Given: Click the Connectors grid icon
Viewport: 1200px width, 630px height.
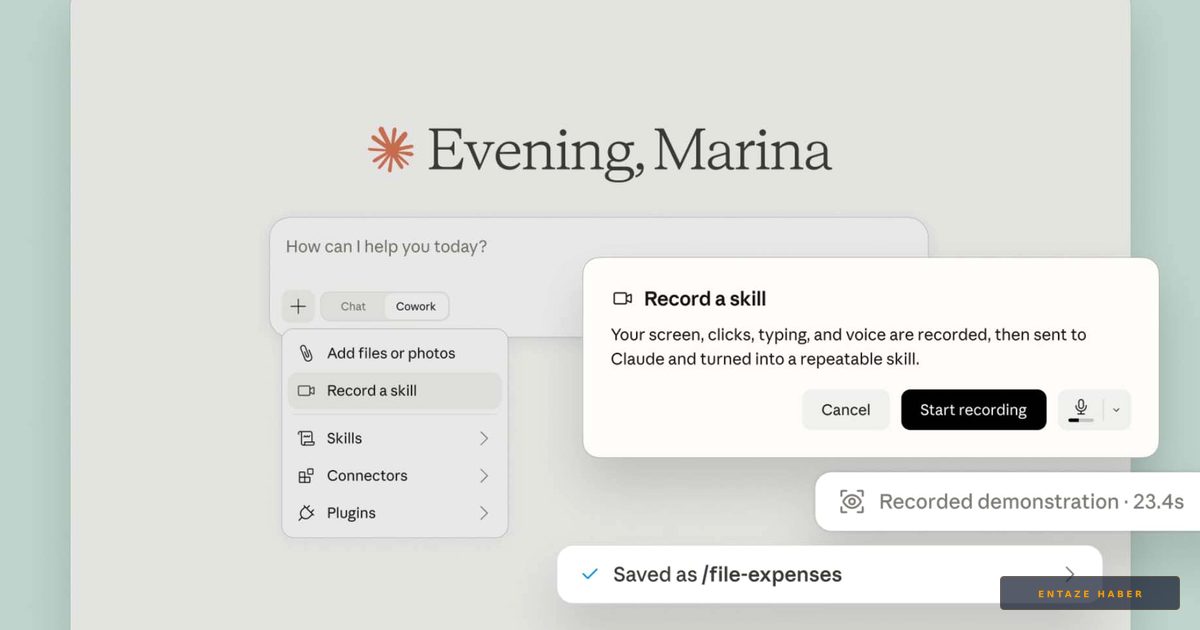Looking at the screenshot, I should point(306,476).
